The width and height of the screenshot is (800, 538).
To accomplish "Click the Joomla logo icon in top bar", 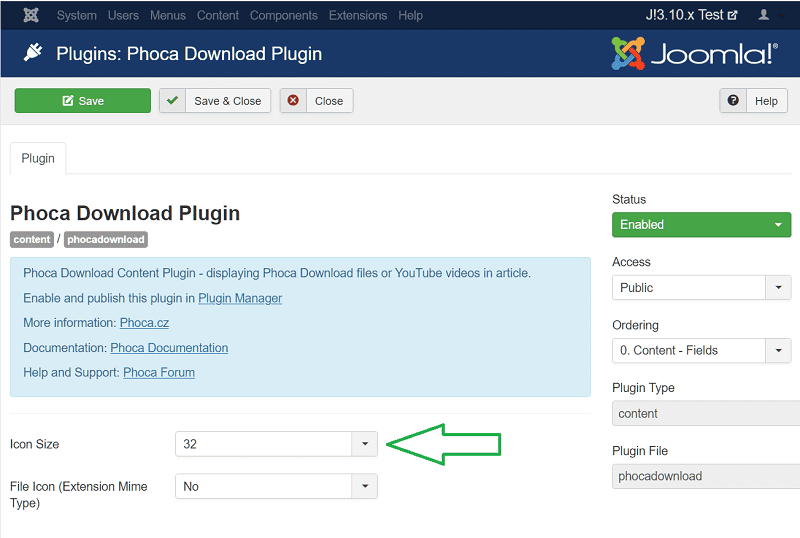I will pos(30,15).
